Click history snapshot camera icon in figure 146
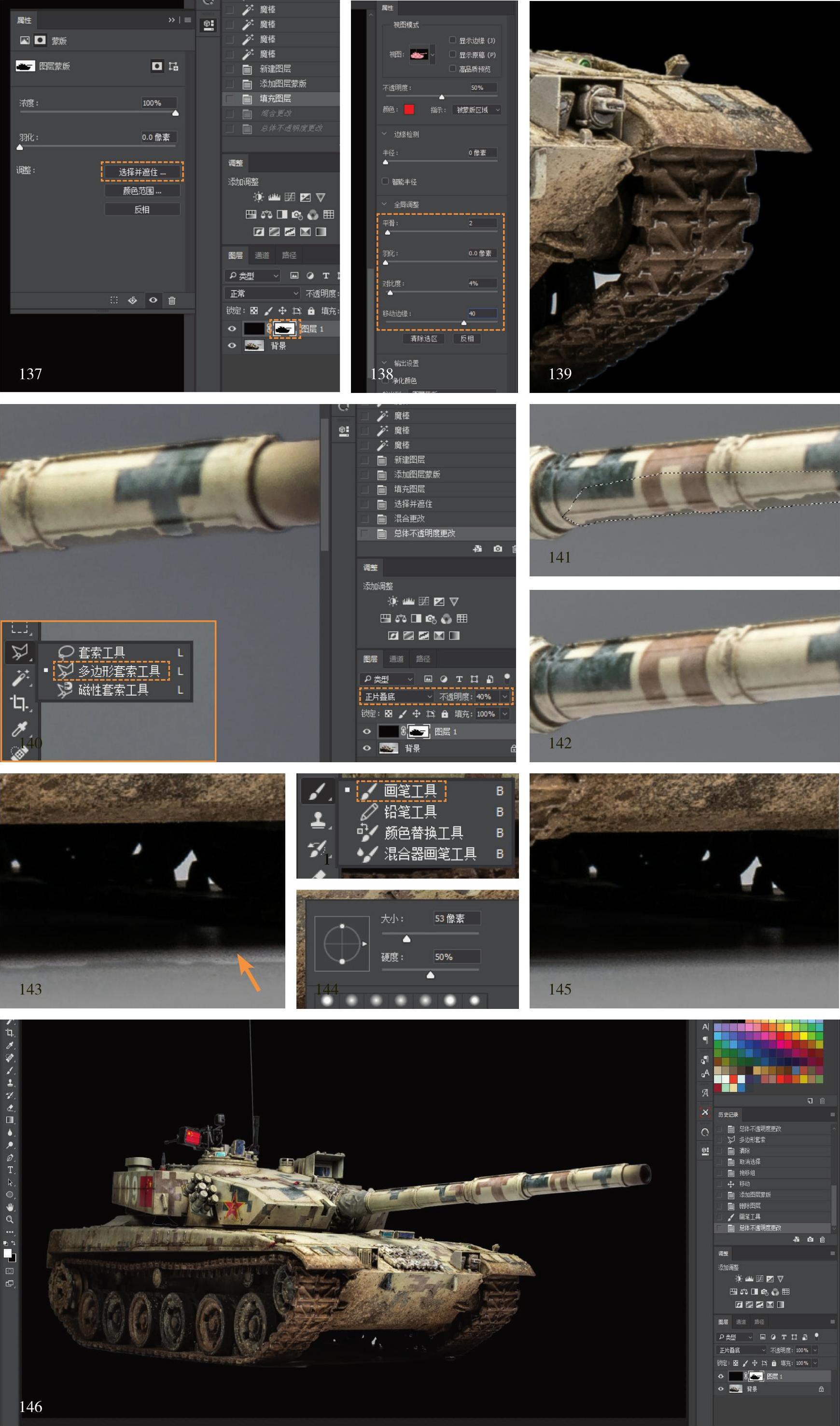 tap(810, 1239)
